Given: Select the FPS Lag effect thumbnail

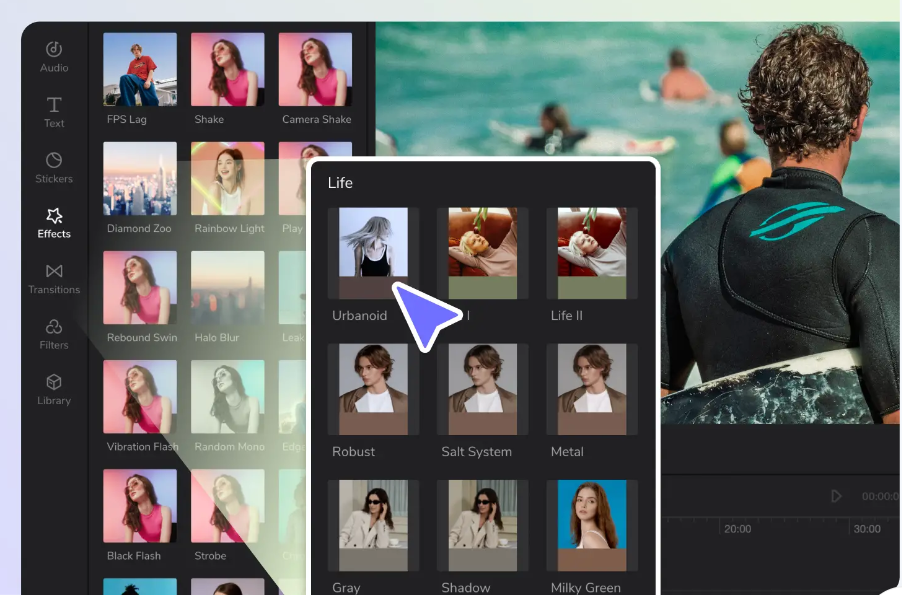Looking at the screenshot, I should point(140,70).
